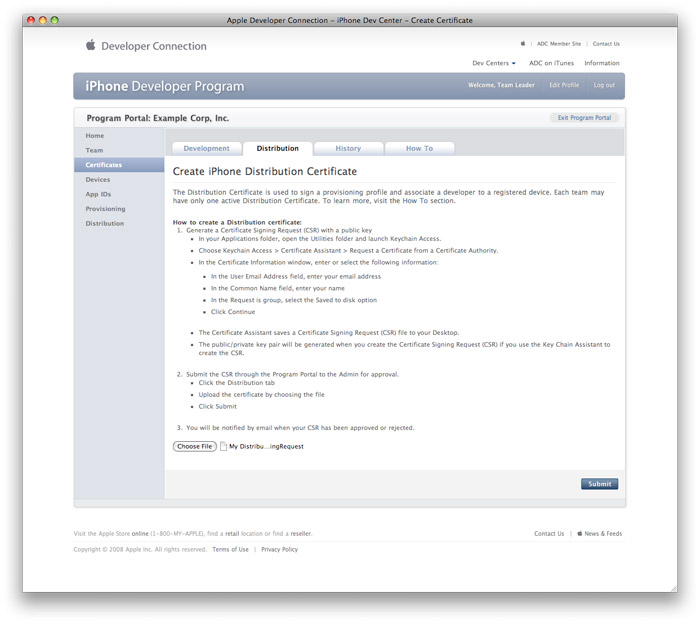Click the Welcome, Team Leader text

pyautogui.click(x=501, y=85)
